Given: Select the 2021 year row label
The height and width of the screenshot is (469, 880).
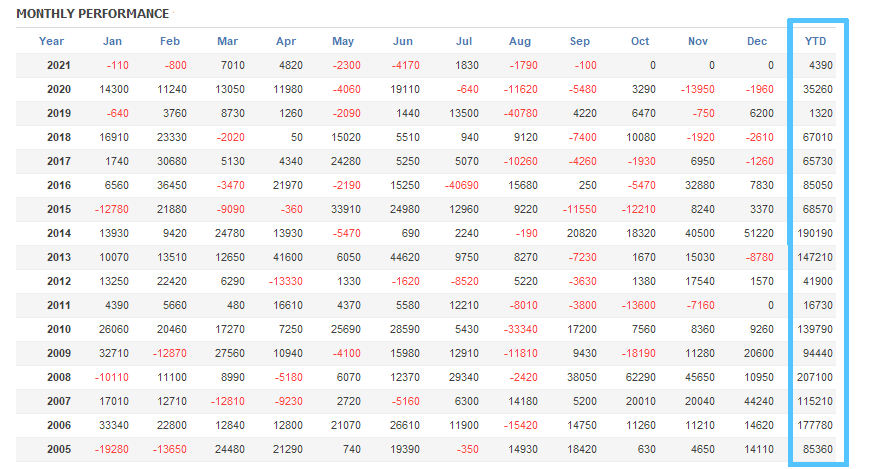Looking at the screenshot, I should coord(59,65).
